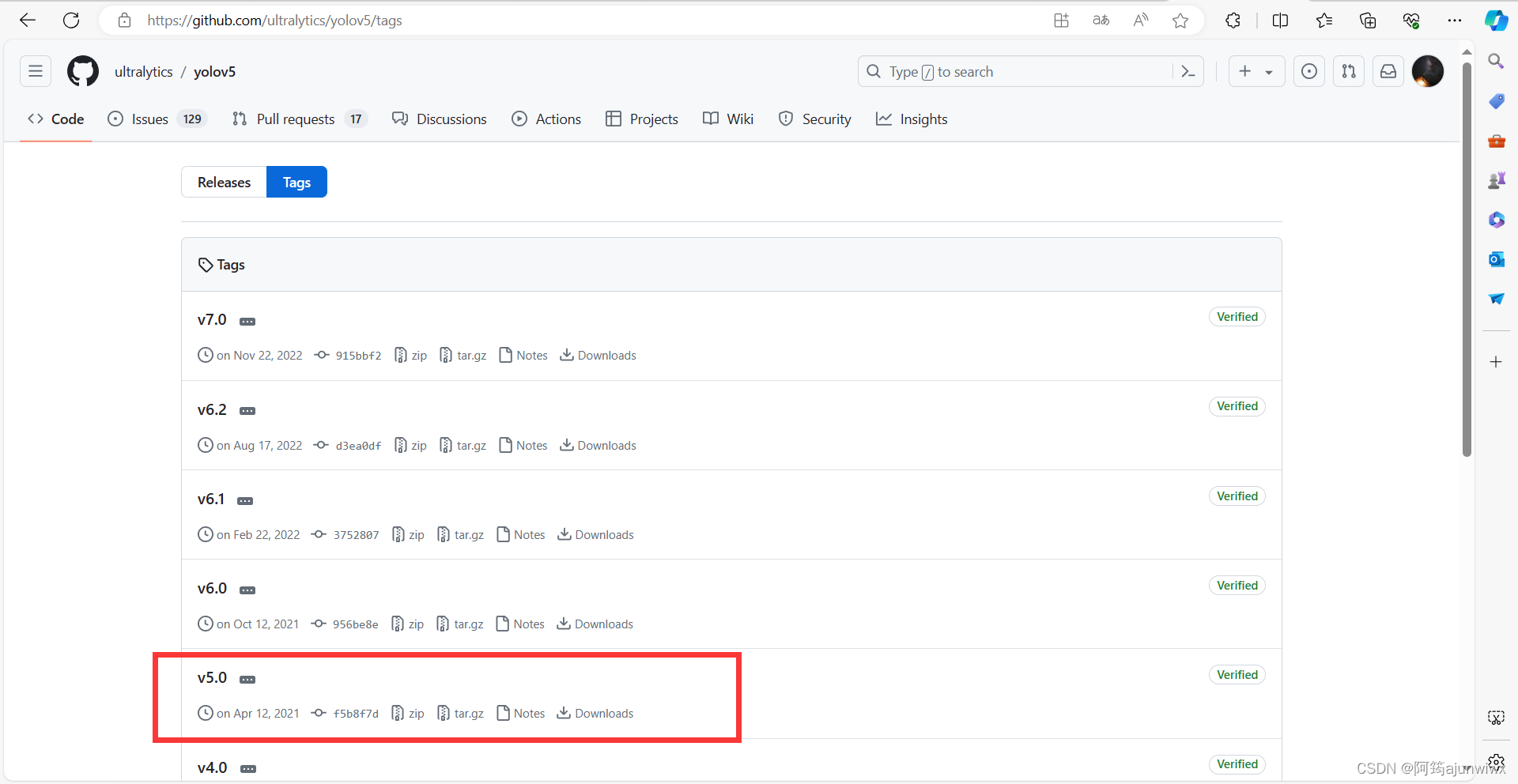Image resolution: width=1518 pixels, height=784 pixels.
Task: Open the Issues tab
Action: (157, 119)
